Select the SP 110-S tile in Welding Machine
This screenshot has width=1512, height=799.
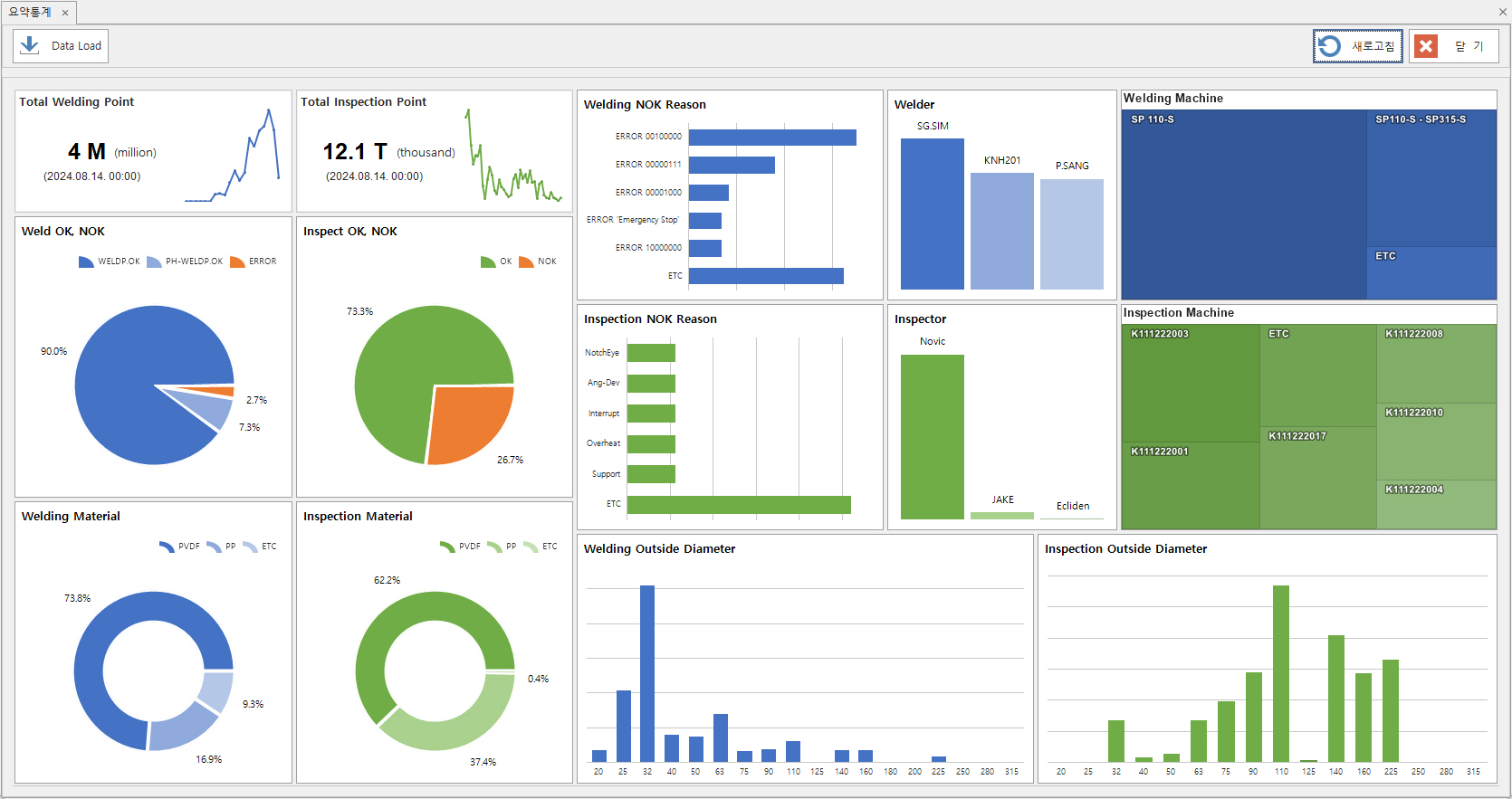[1243, 205]
